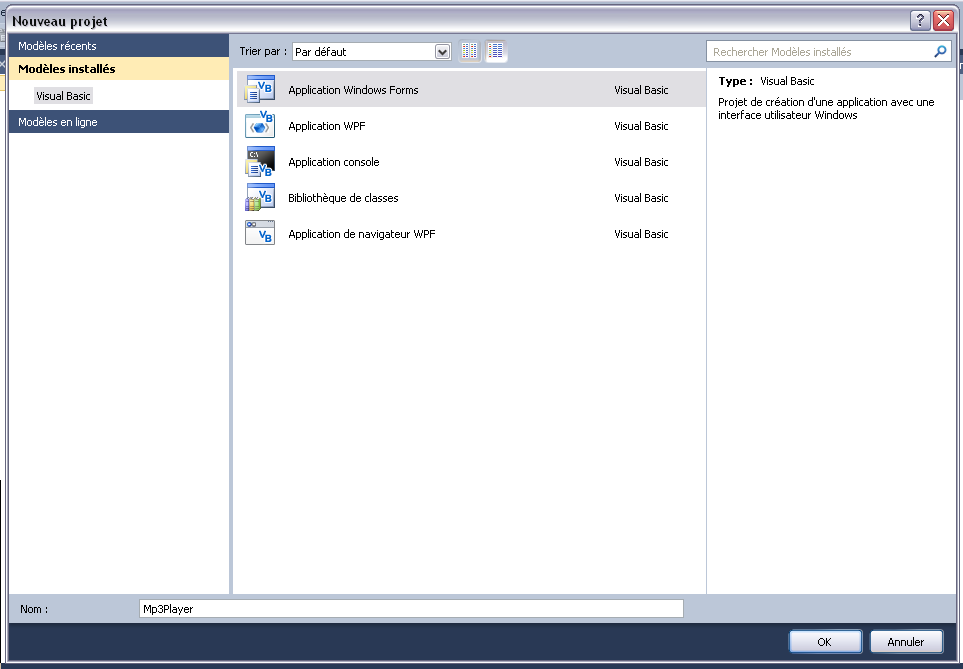Open the help question mark button

click(x=919, y=21)
